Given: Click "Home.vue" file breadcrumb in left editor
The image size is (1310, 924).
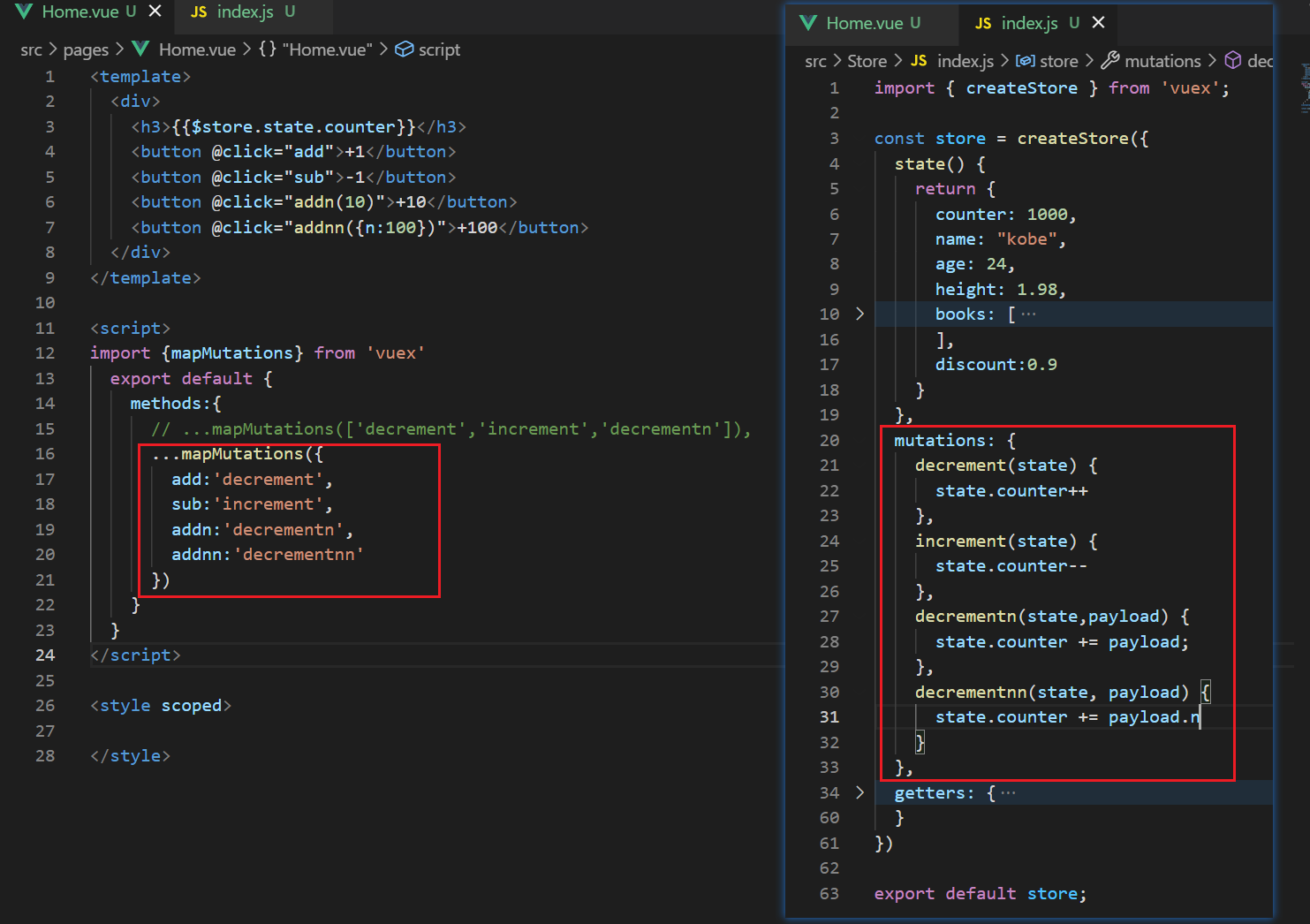Looking at the screenshot, I should click(197, 49).
